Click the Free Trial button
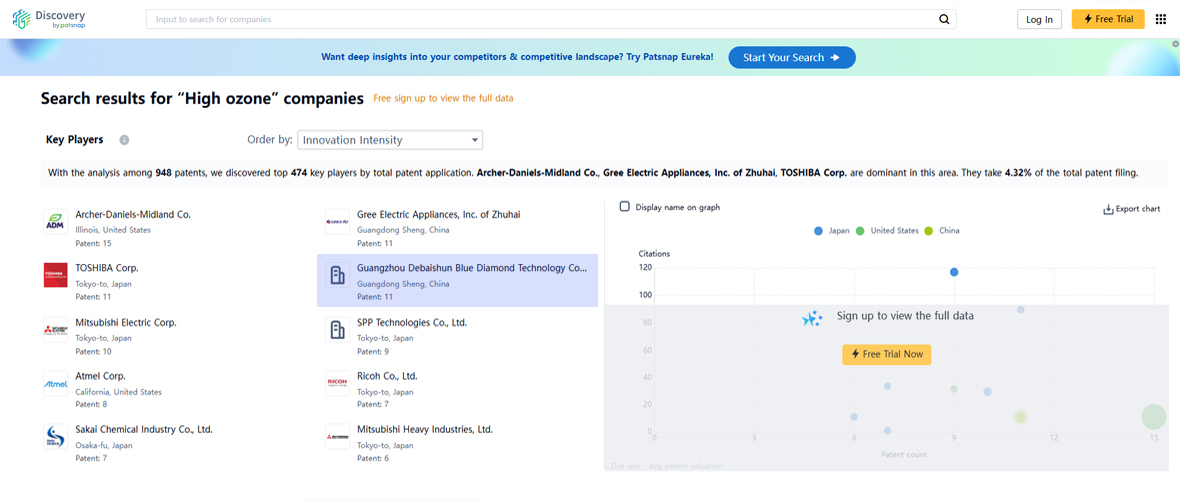Image resolution: width=1180 pixels, height=500 pixels. [1108, 19]
